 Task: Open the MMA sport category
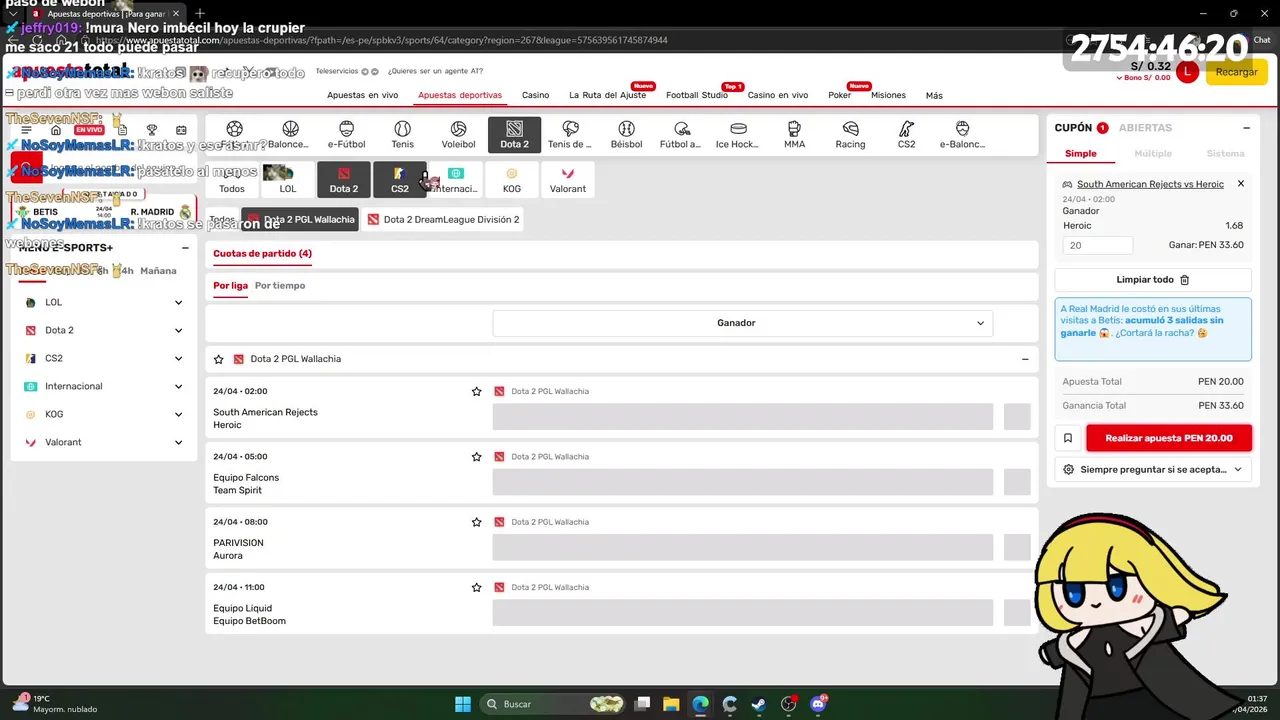[794, 135]
